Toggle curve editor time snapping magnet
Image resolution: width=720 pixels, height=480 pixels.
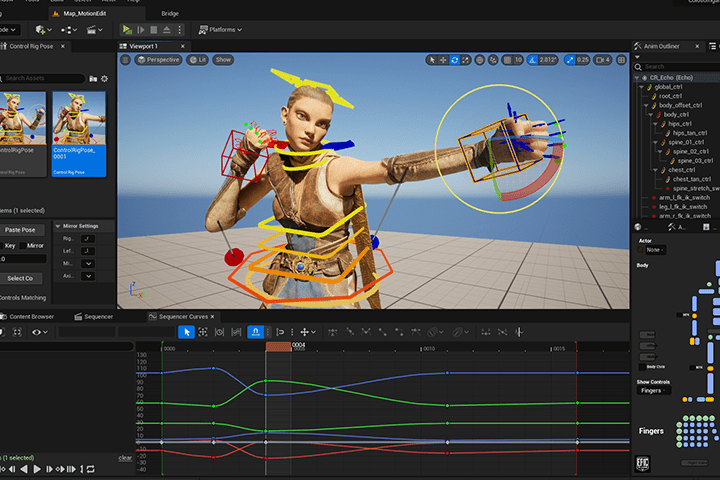(x=255, y=332)
